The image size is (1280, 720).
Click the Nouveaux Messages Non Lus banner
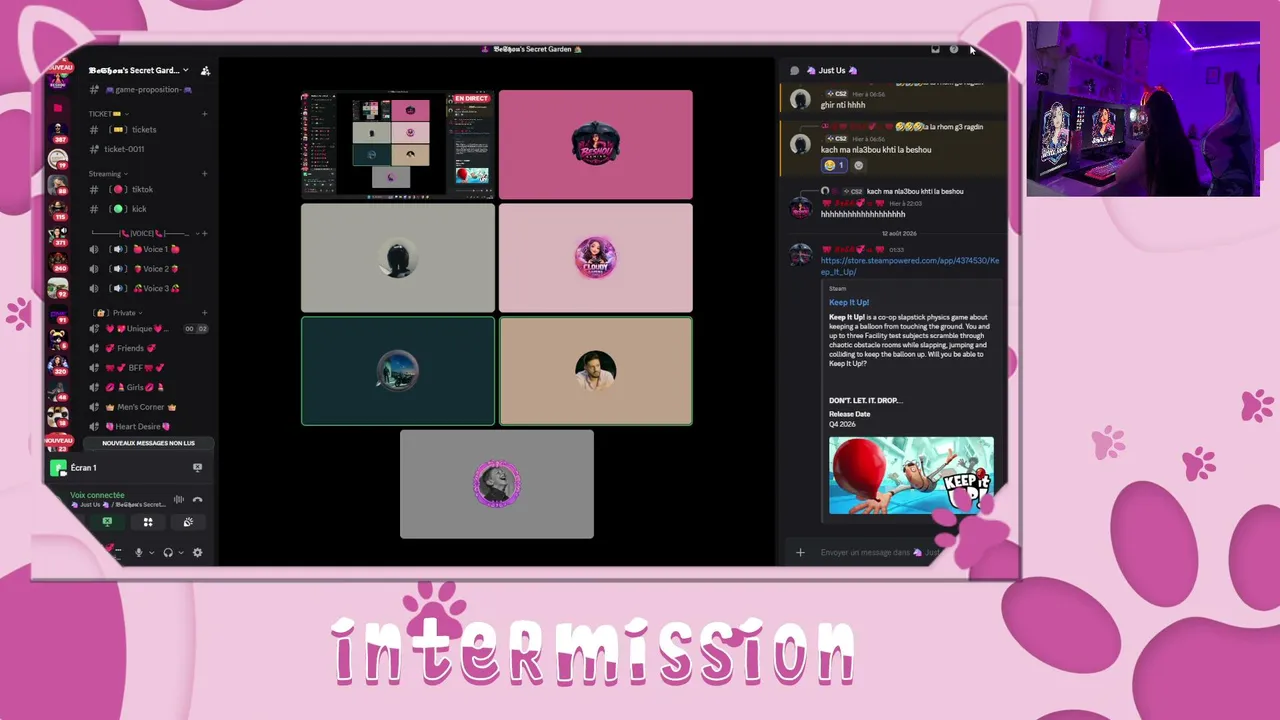(x=148, y=443)
